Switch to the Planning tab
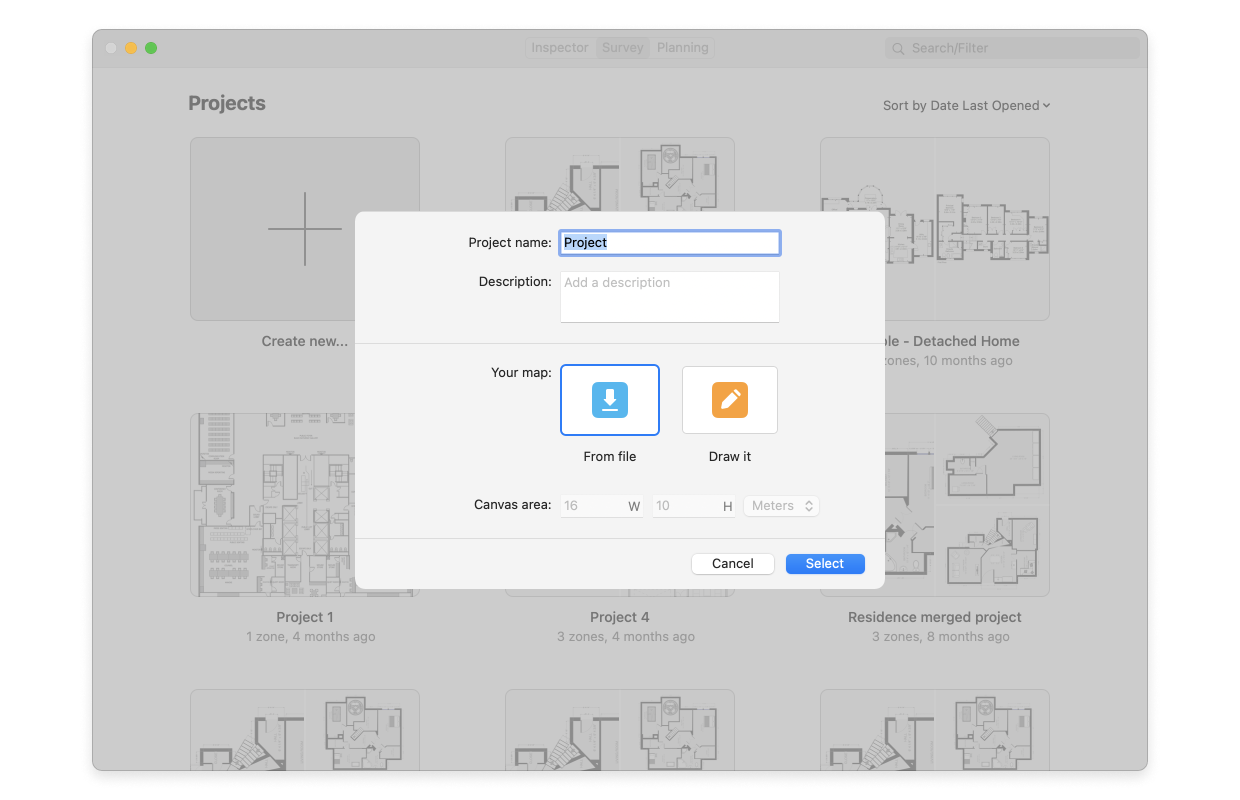Screen dimensions: 1240x800 [683, 48]
